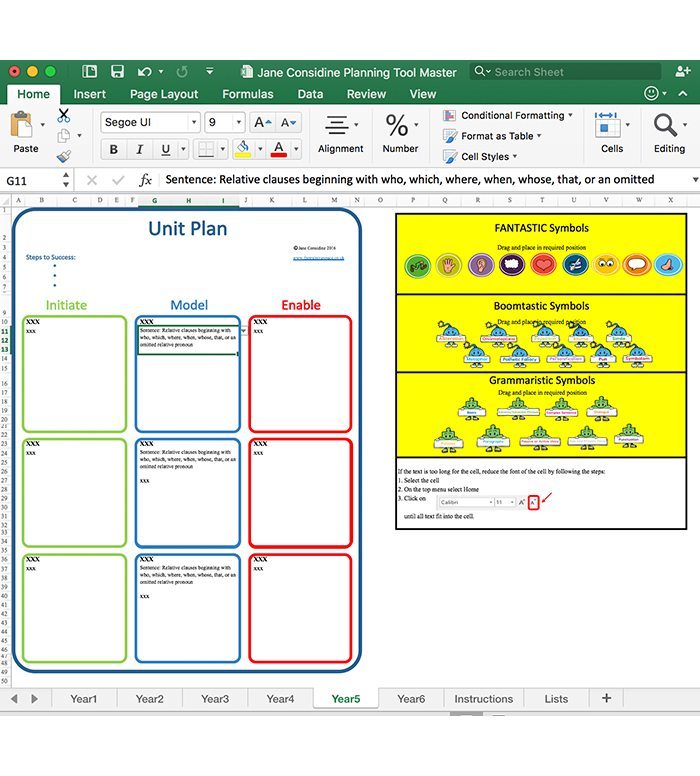Expand the underline style dropdown arrow
Viewport: 700px width, 776px height.
183,149
